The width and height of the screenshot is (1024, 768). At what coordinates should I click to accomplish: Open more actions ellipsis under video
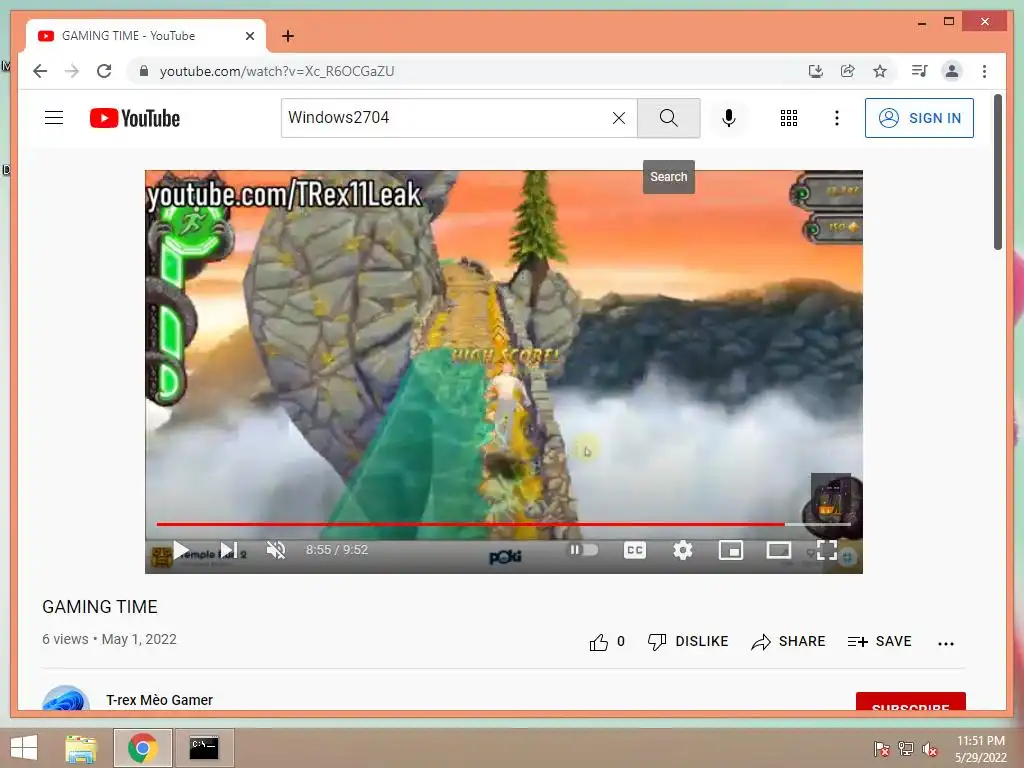[946, 643]
